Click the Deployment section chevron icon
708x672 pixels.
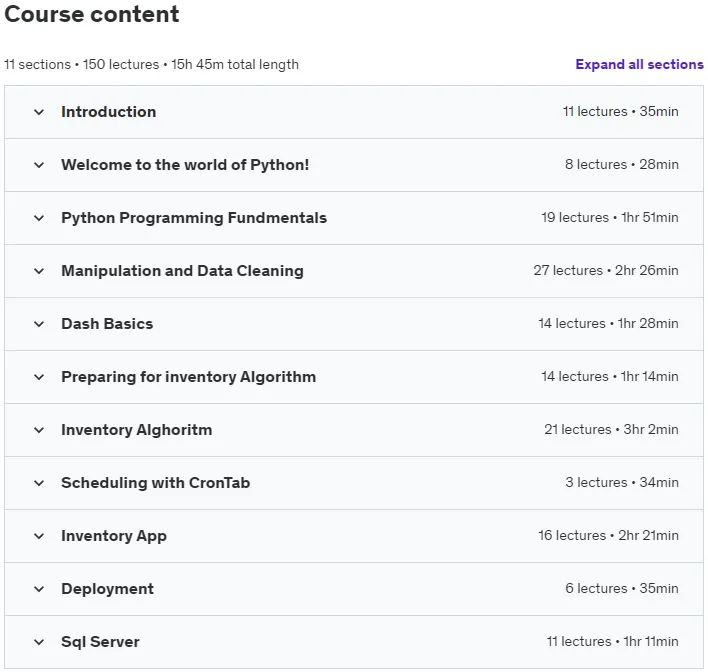click(39, 589)
